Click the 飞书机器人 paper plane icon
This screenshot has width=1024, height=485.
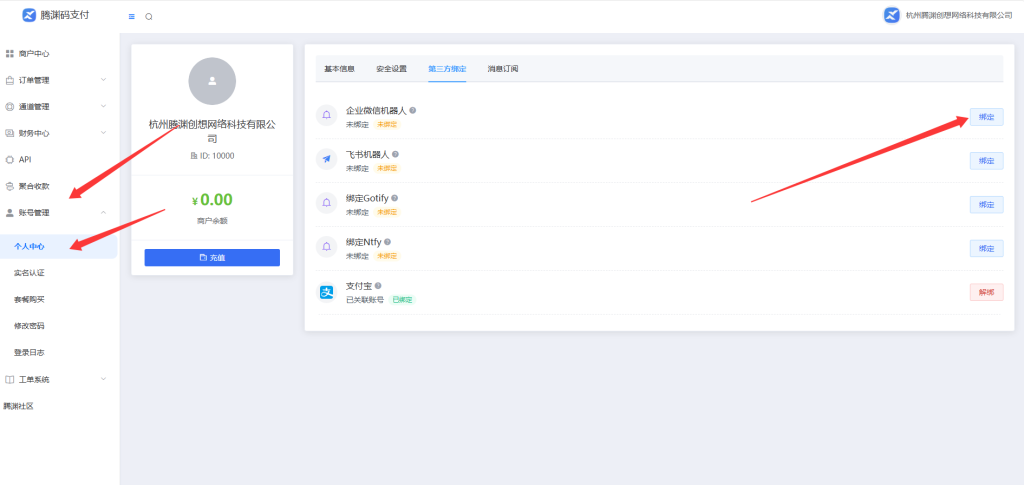[x=327, y=159]
